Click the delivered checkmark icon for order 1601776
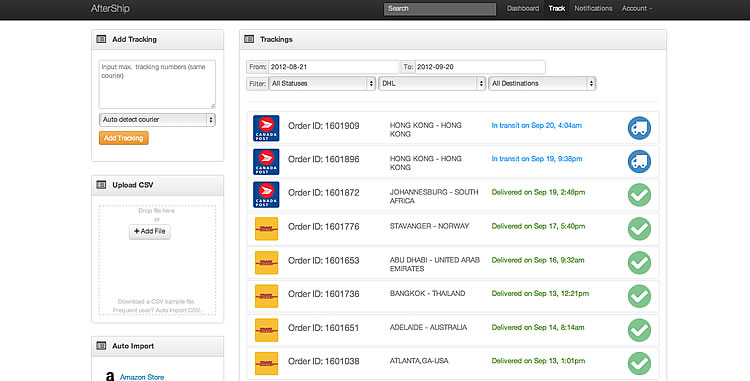The width and height of the screenshot is (750, 381). (639, 229)
